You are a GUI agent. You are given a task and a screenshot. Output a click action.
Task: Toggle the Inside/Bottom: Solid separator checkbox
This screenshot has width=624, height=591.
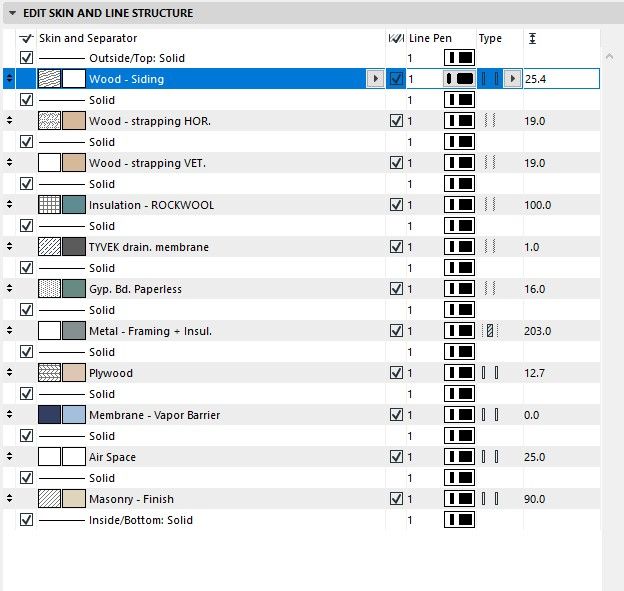(x=26, y=520)
